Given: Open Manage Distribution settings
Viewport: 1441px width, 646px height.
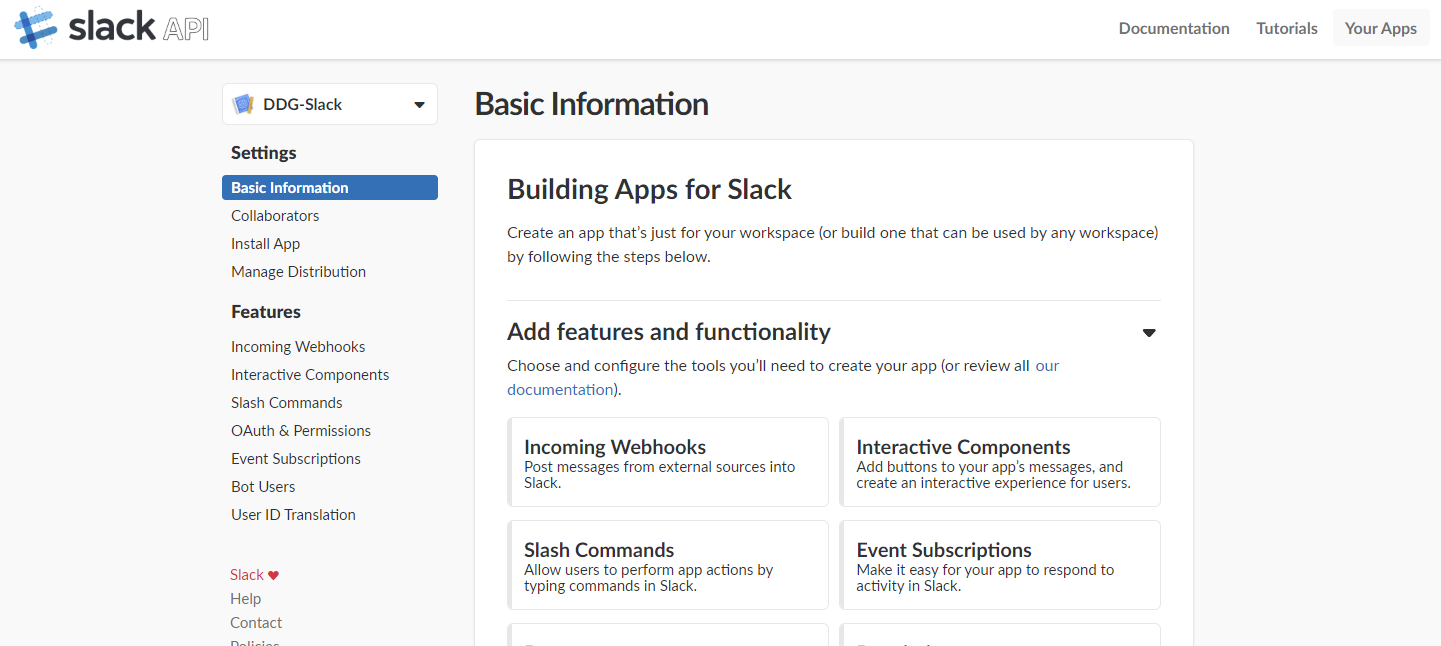Looking at the screenshot, I should click(298, 272).
